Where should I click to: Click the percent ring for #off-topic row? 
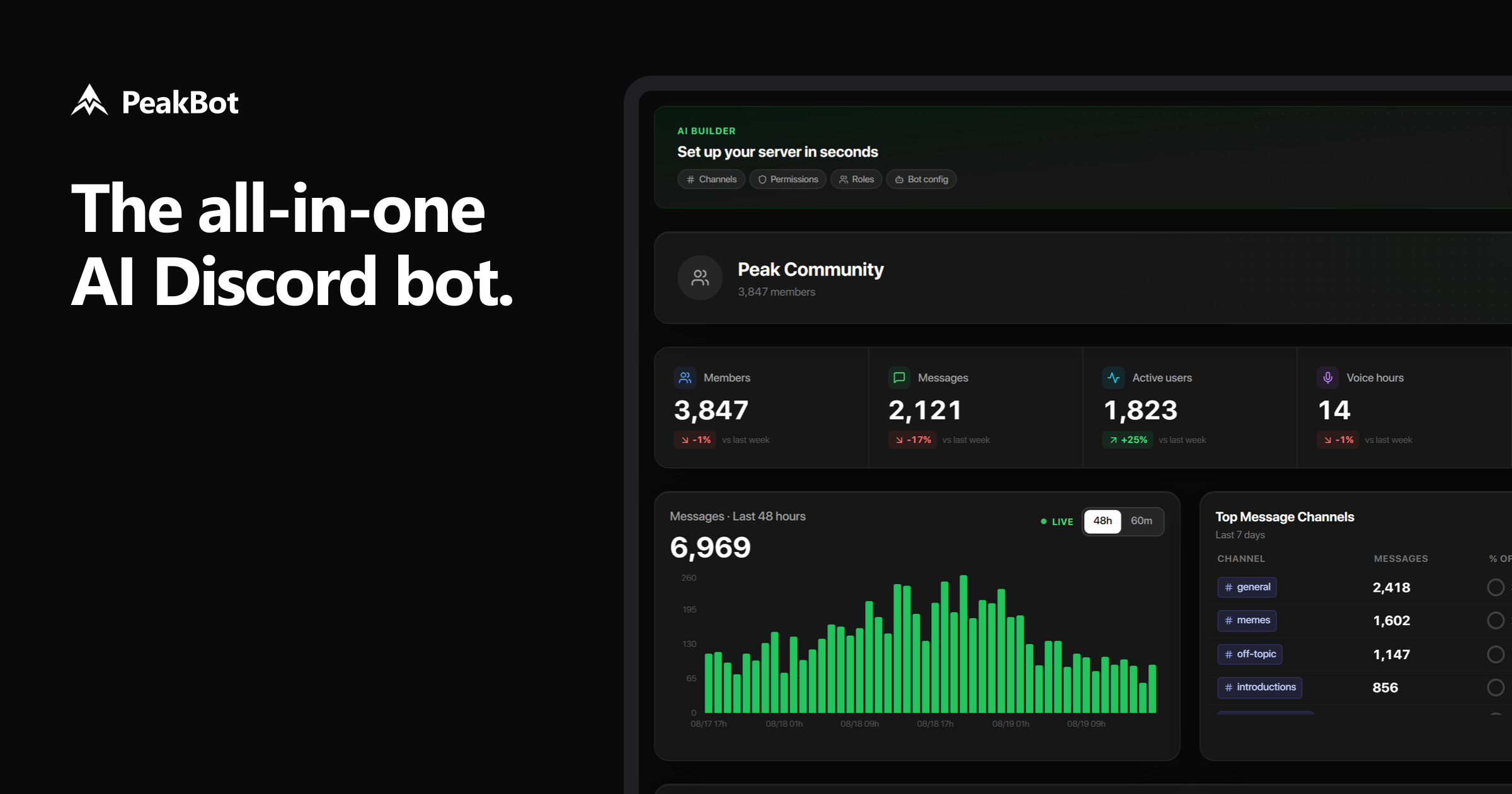click(x=1496, y=654)
